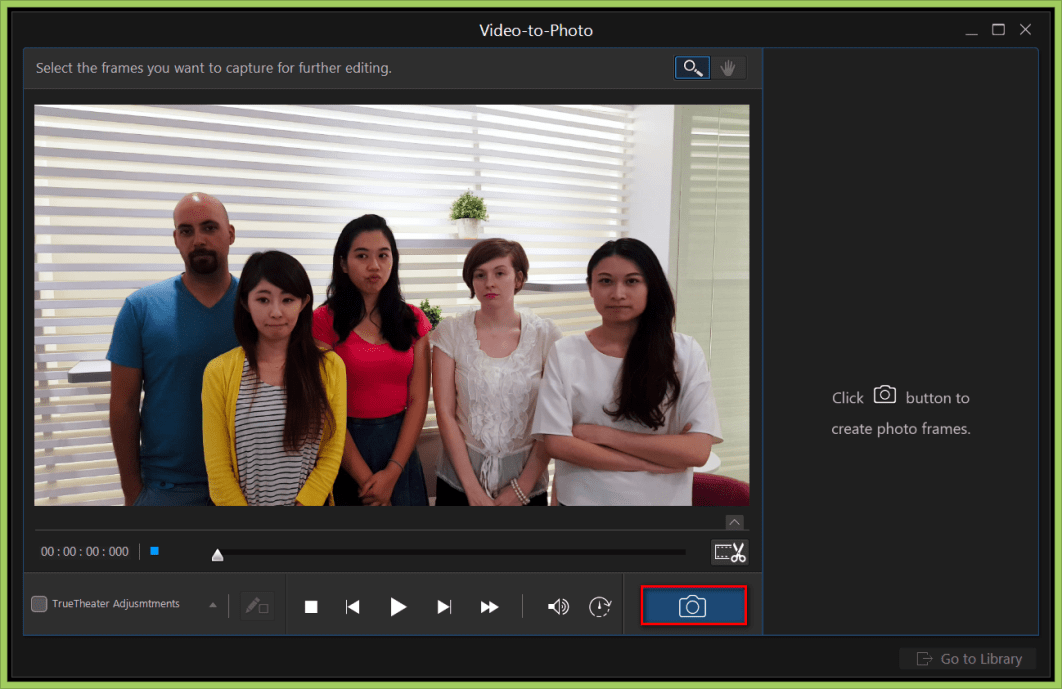The image size is (1062, 689).
Task: Play the video
Action: tap(398, 607)
